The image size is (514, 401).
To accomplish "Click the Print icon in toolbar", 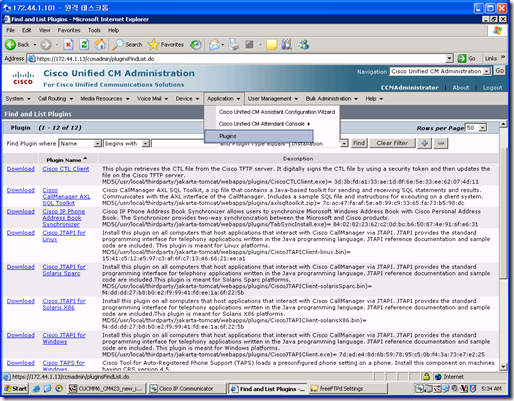I will [x=234, y=44].
